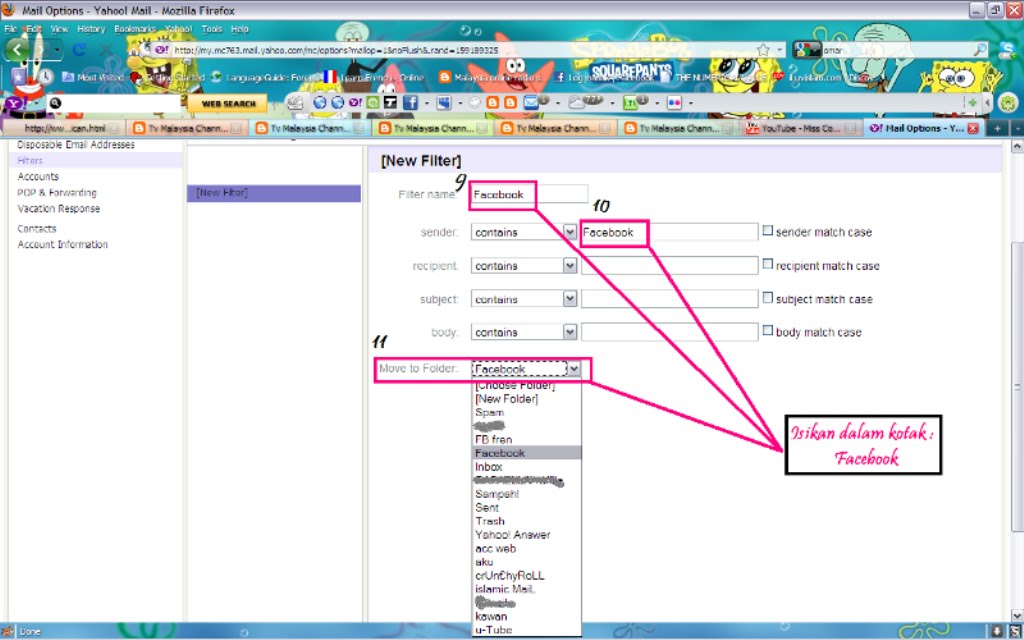Click the Y! Yahoo toolbar logo
The width and height of the screenshot is (1024, 640).
(x=14, y=103)
